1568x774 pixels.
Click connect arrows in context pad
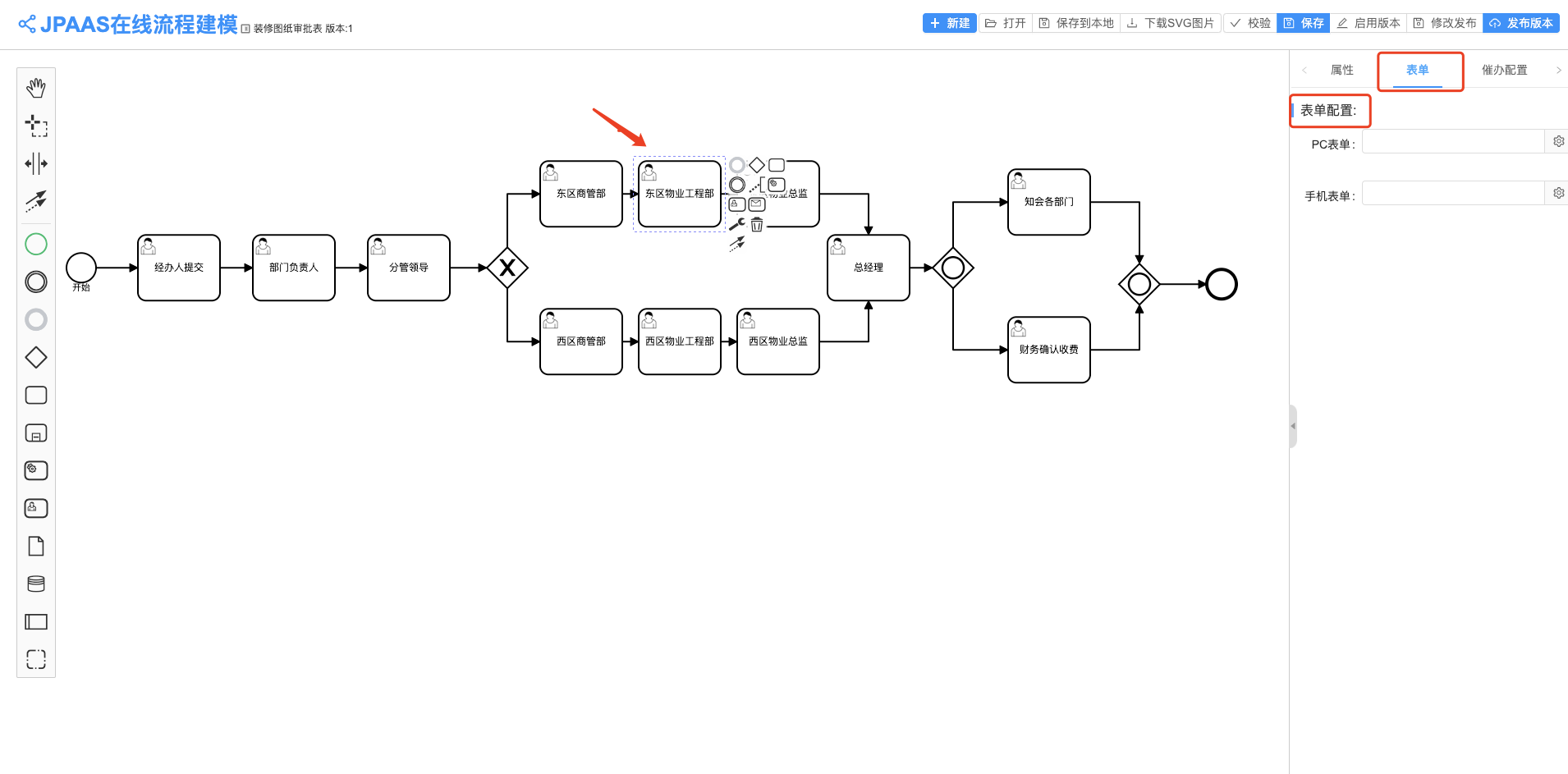click(x=737, y=244)
